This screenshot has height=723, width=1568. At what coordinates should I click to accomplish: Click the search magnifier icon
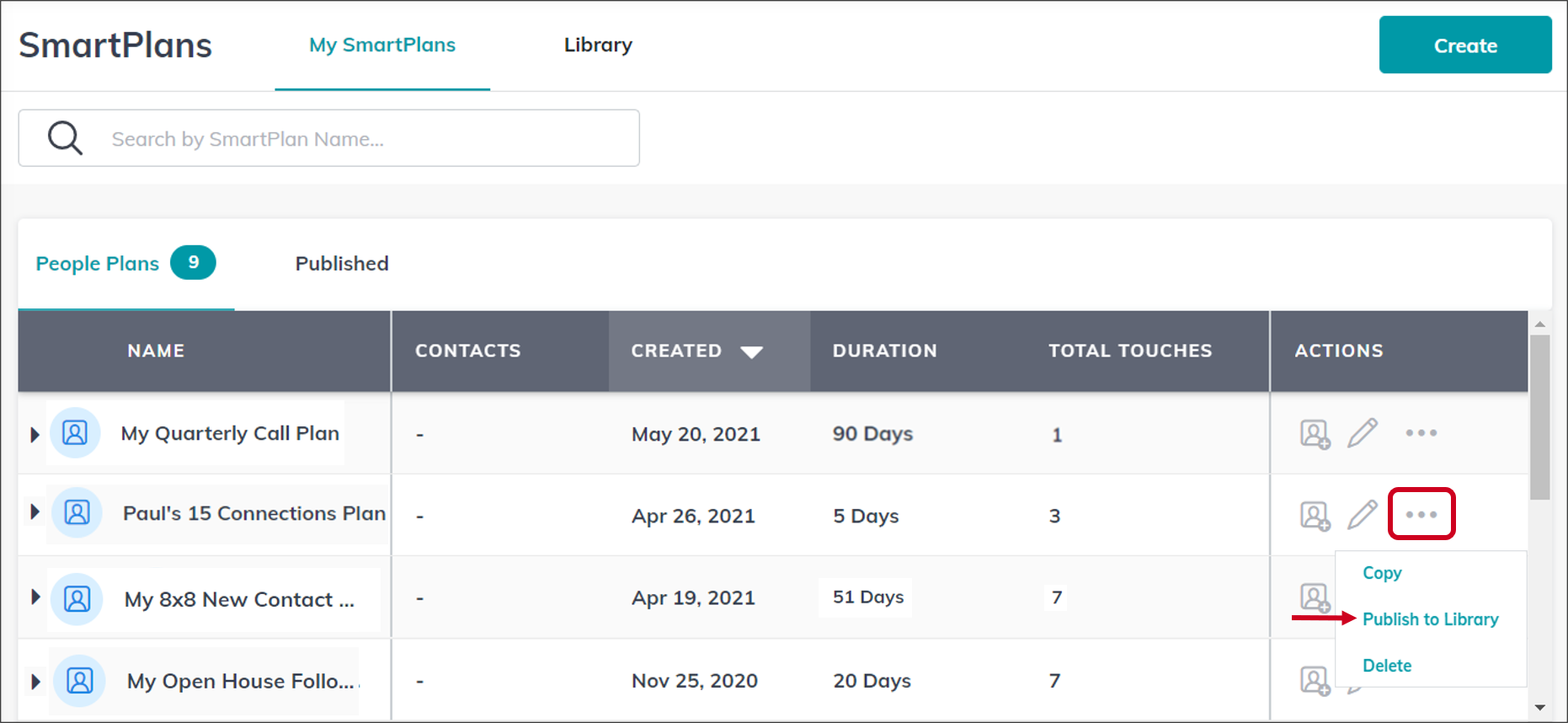point(65,138)
